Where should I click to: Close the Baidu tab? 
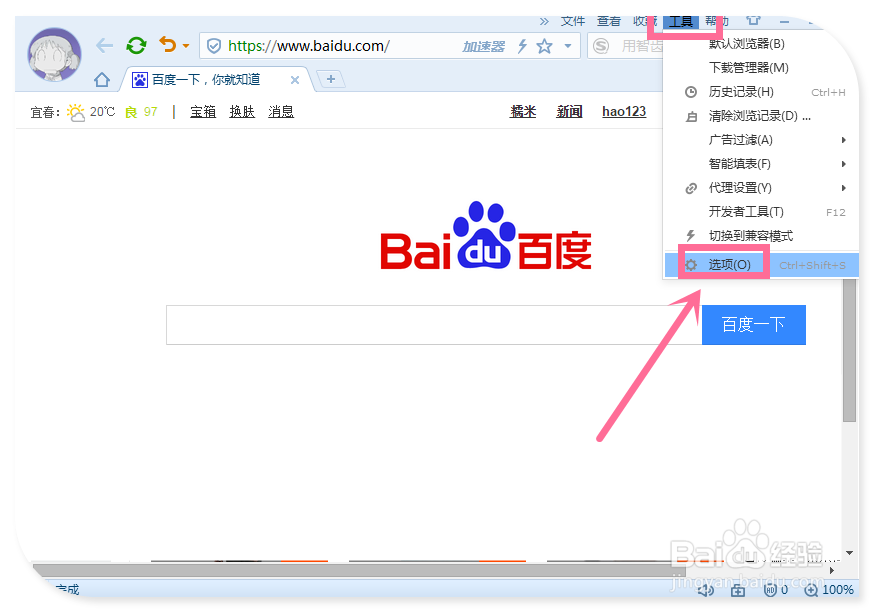[295, 80]
